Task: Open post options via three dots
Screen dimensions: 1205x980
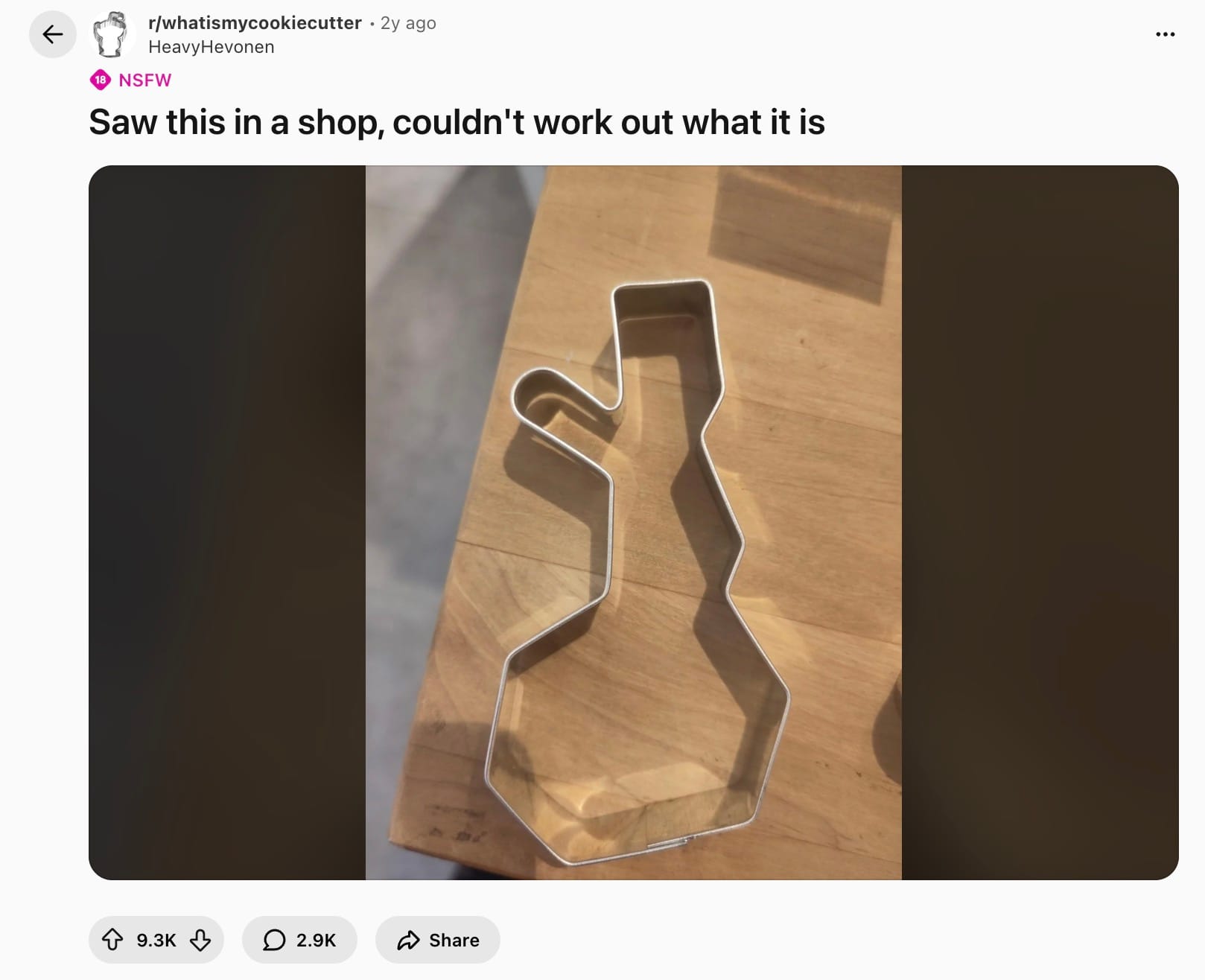Action: [x=1165, y=34]
